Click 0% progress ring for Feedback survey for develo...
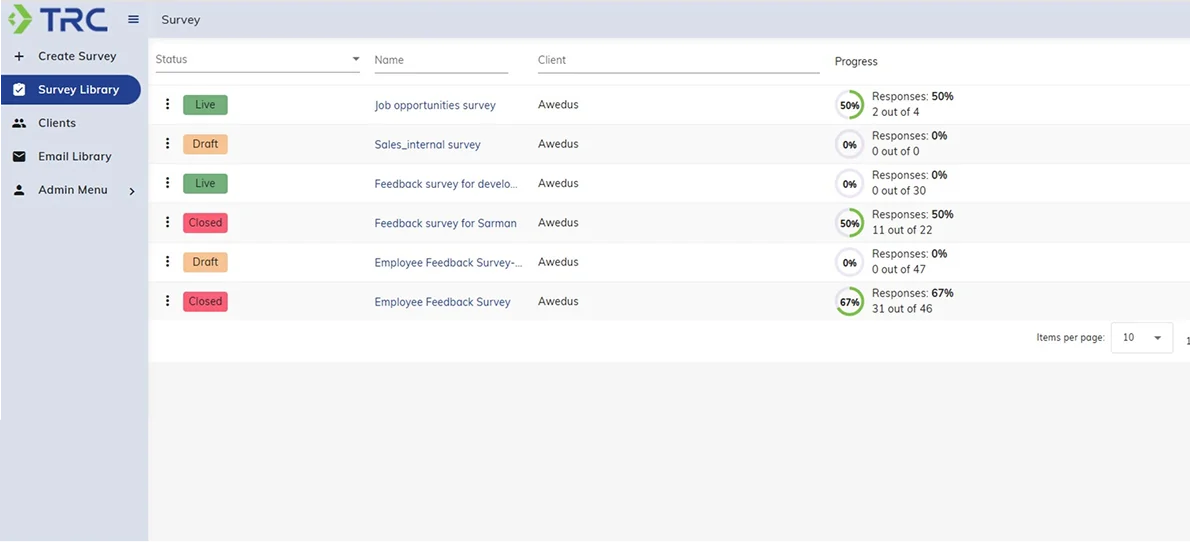This screenshot has width=1190, height=542. point(849,184)
